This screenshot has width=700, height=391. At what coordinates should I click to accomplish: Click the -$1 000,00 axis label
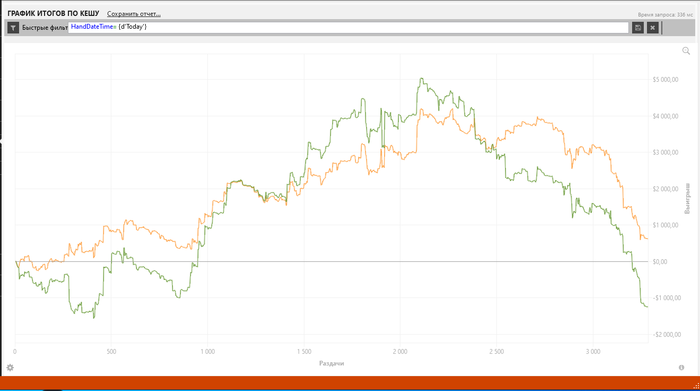[667, 298]
